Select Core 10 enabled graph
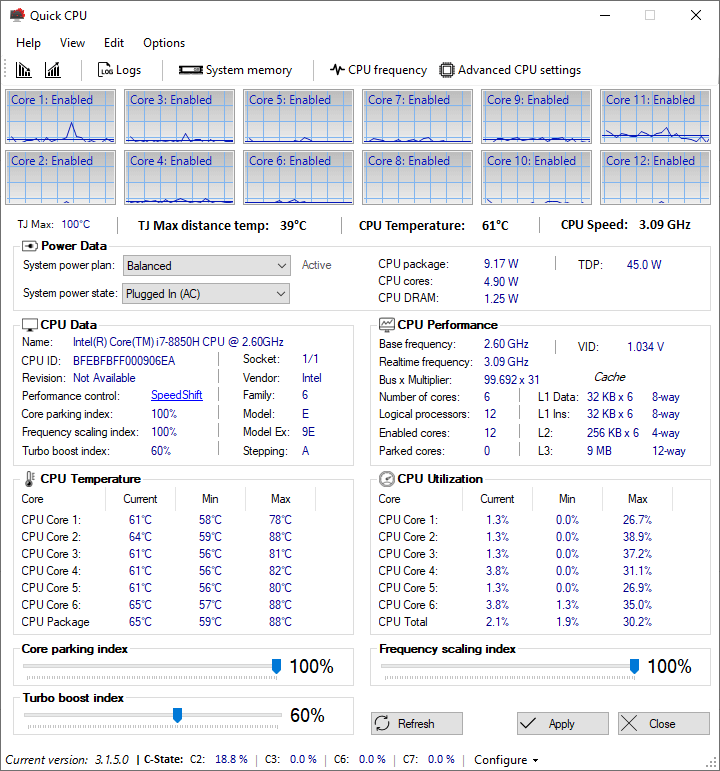This screenshot has height=771, width=720. [x=537, y=178]
